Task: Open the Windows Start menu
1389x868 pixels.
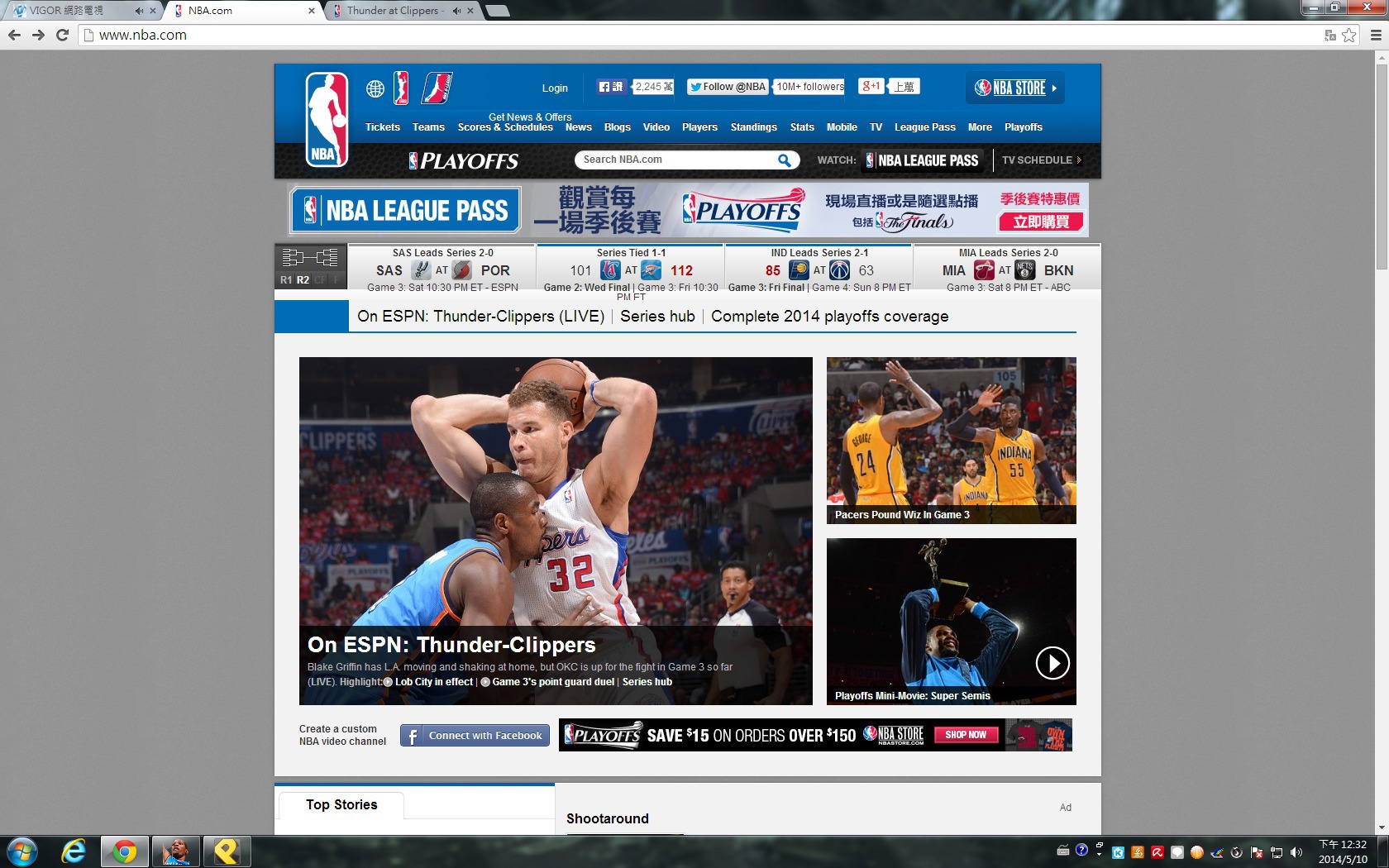Action: [x=22, y=851]
